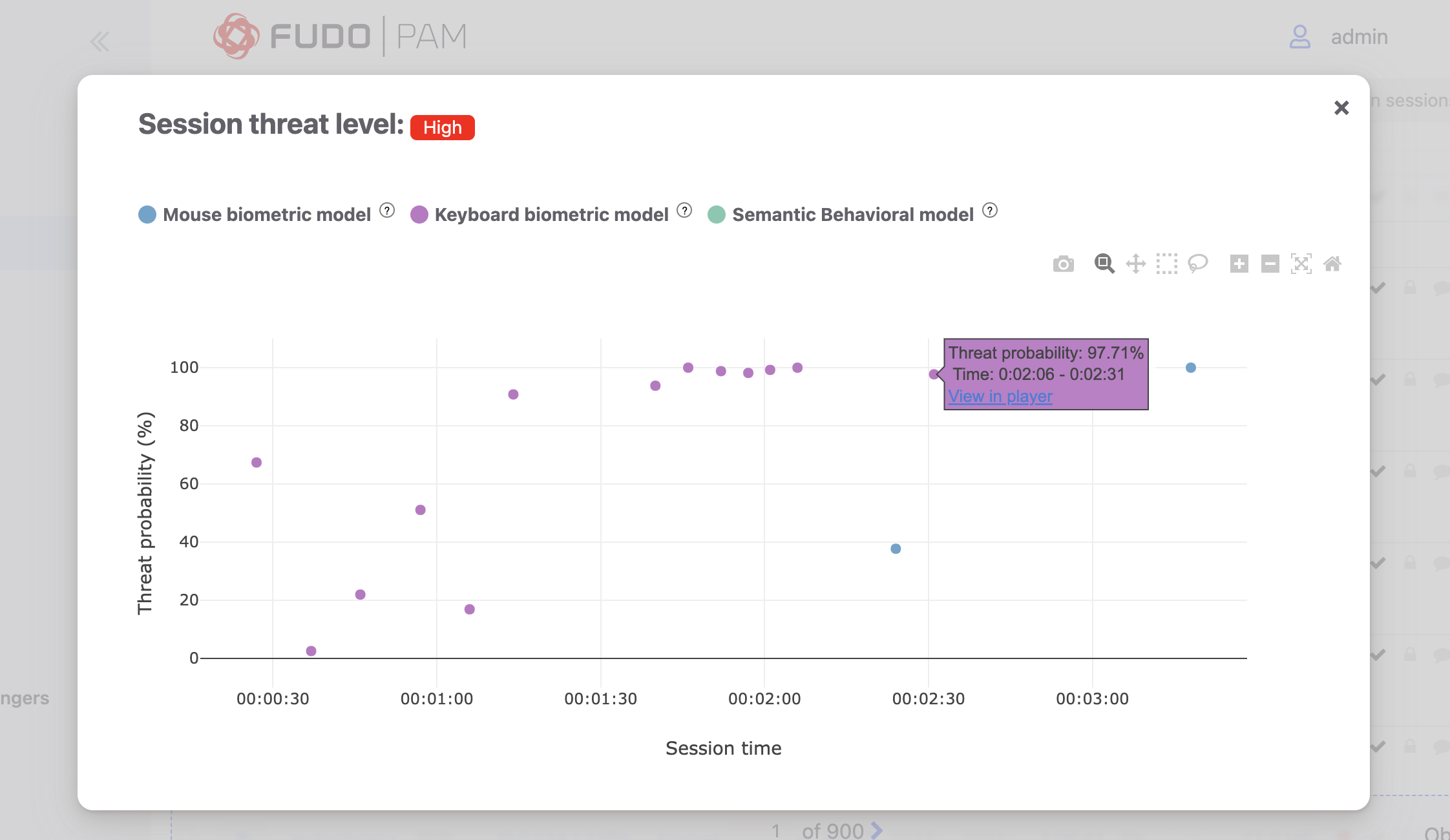Viewport: 1450px width, 840px height.
Task: Open help for Mouse biometric model
Action: pos(386,211)
